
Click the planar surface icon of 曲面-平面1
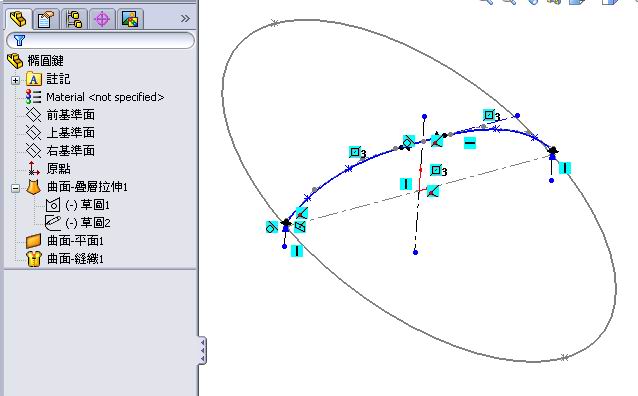pyautogui.click(x=33, y=241)
